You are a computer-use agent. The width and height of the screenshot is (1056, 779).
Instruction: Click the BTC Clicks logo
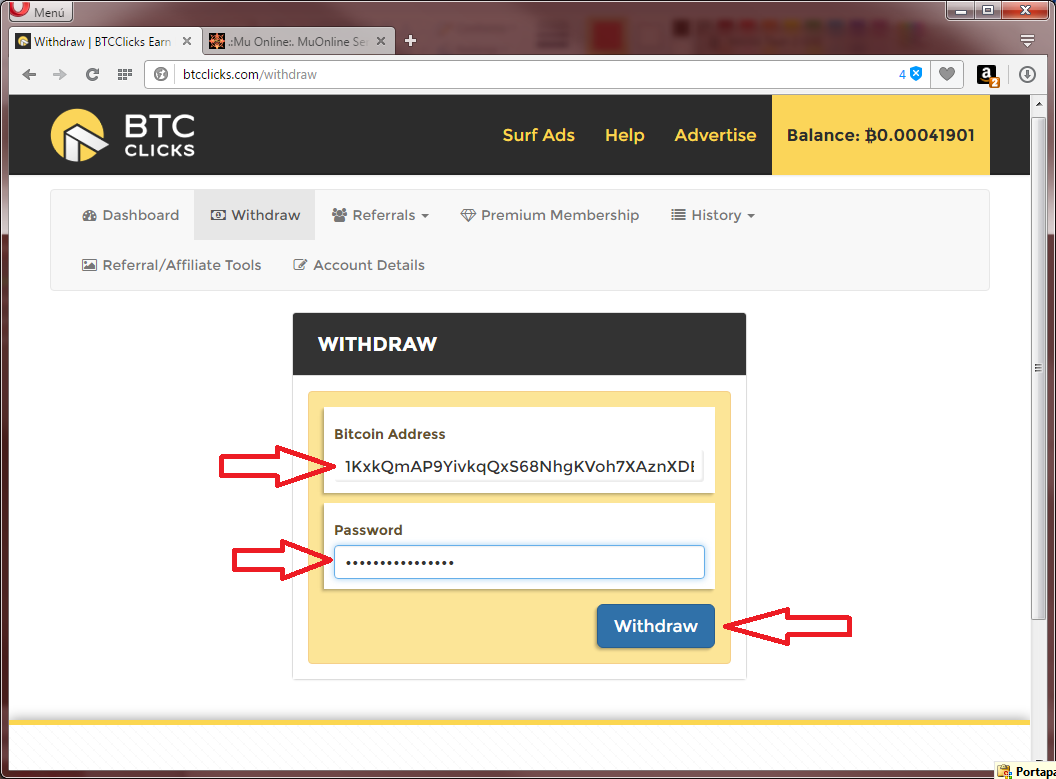[123, 136]
